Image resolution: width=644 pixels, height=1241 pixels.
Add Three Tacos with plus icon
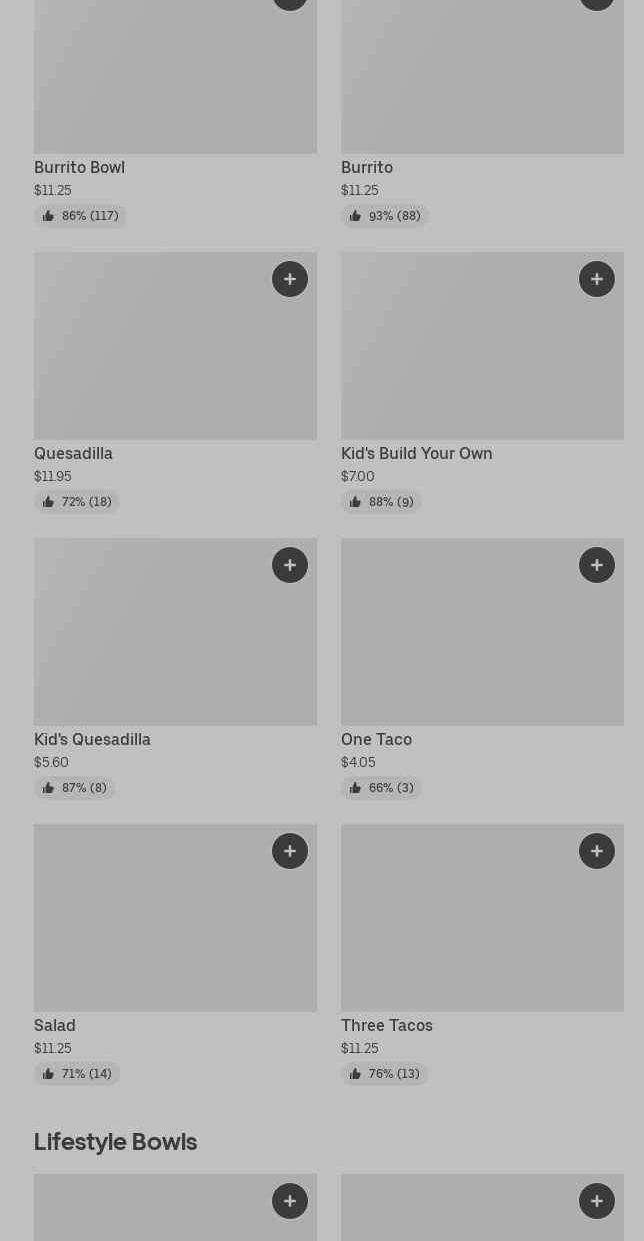[x=597, y=851]
